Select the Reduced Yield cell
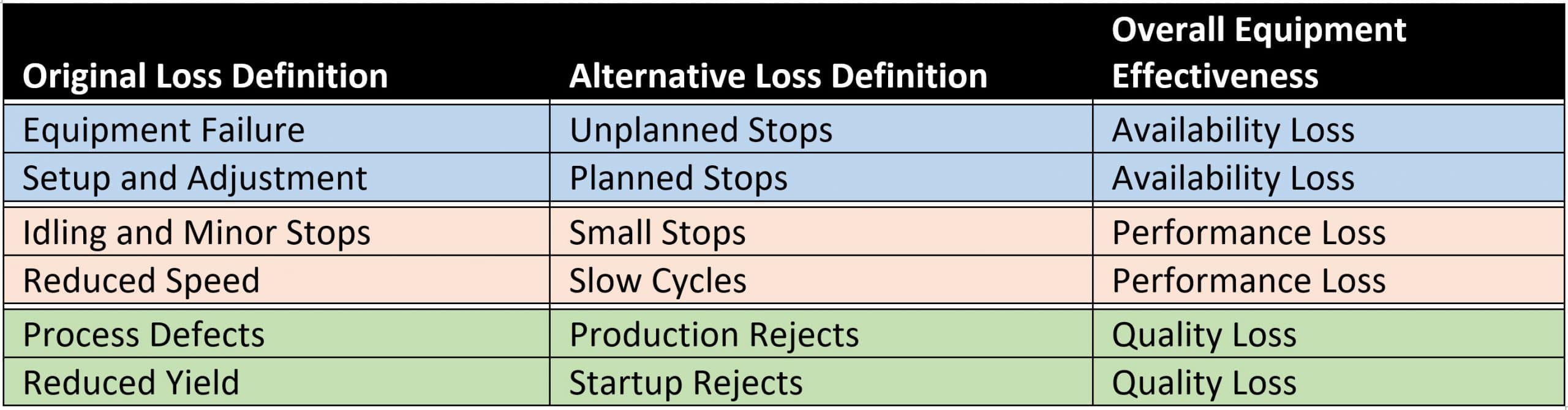The image size is (1568, 410). (130, 382)
